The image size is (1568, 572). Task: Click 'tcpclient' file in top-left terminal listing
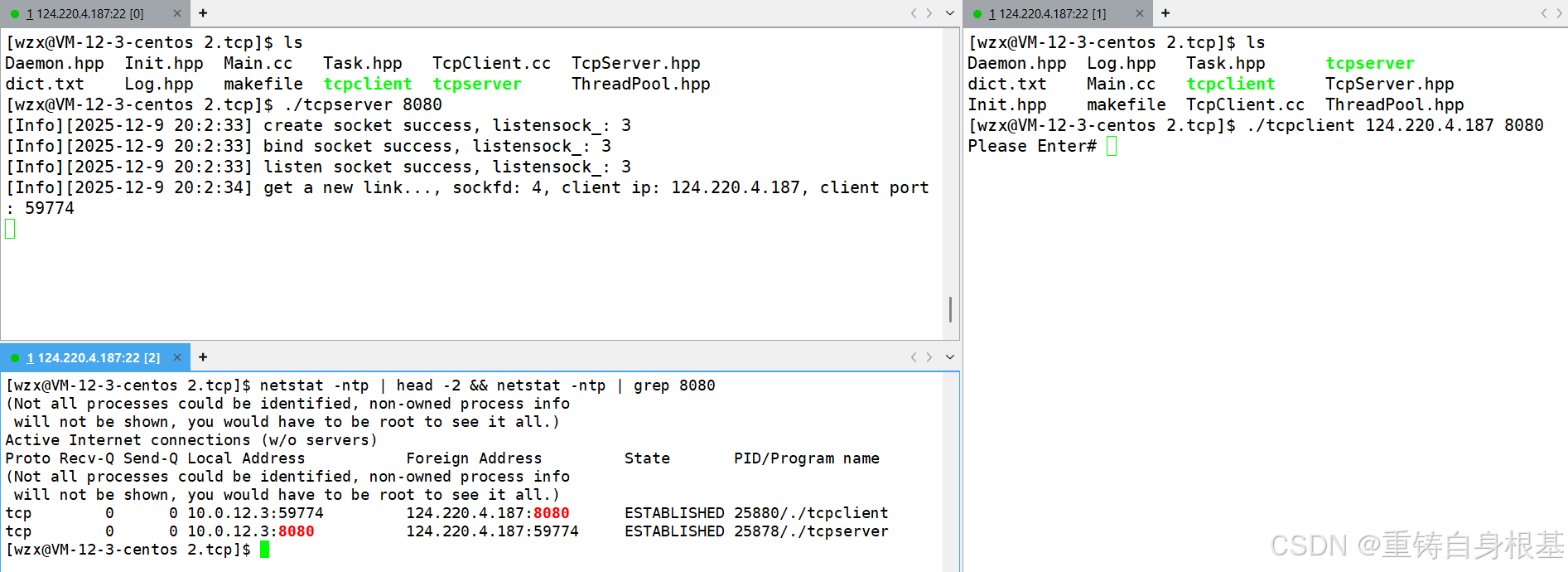pyautogui.click(x=368, y=84)
